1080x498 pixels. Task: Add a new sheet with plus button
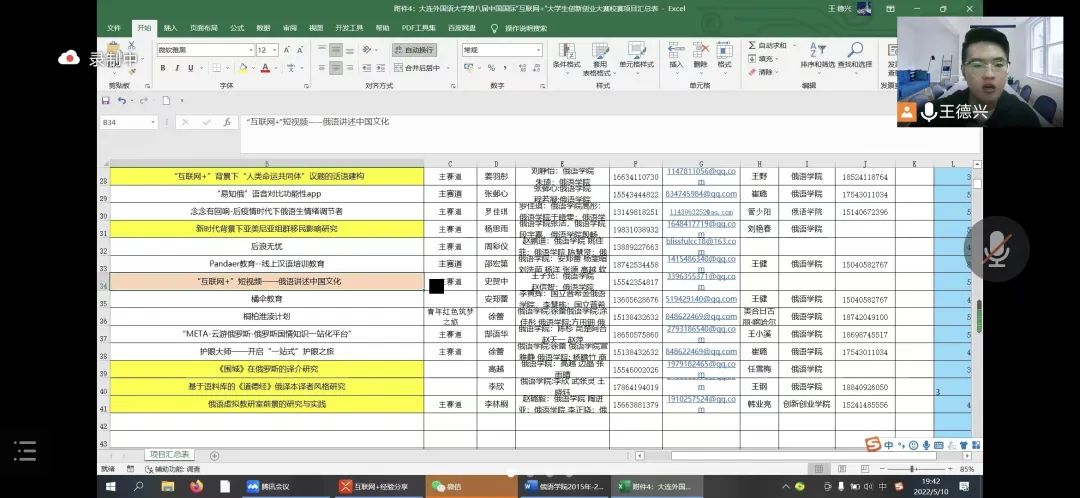pyautogui.click(x=214, y=455)
